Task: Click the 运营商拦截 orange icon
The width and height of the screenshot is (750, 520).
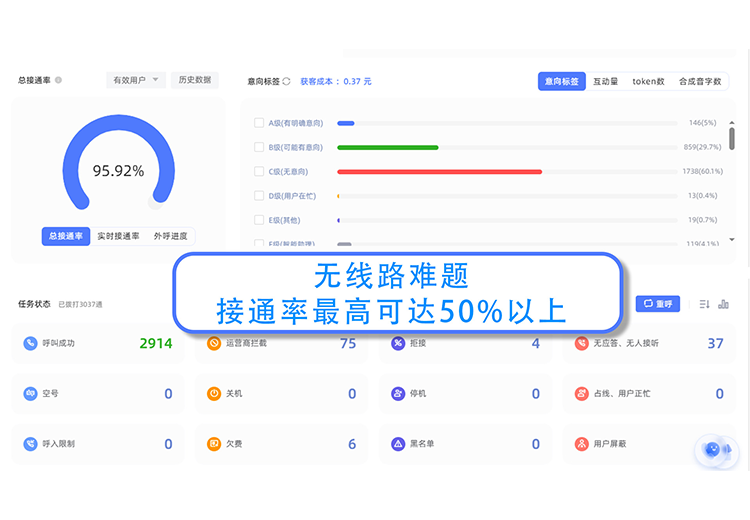Action: pyautogui.click(x=214, y=343)
